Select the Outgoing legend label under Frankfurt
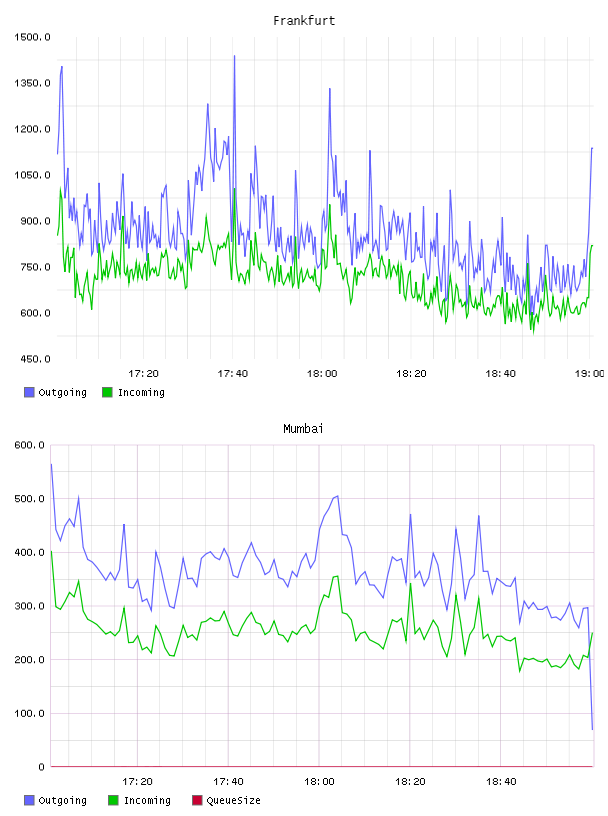The height and width of the screenshot is (816, 608). [x=62, y=392]
